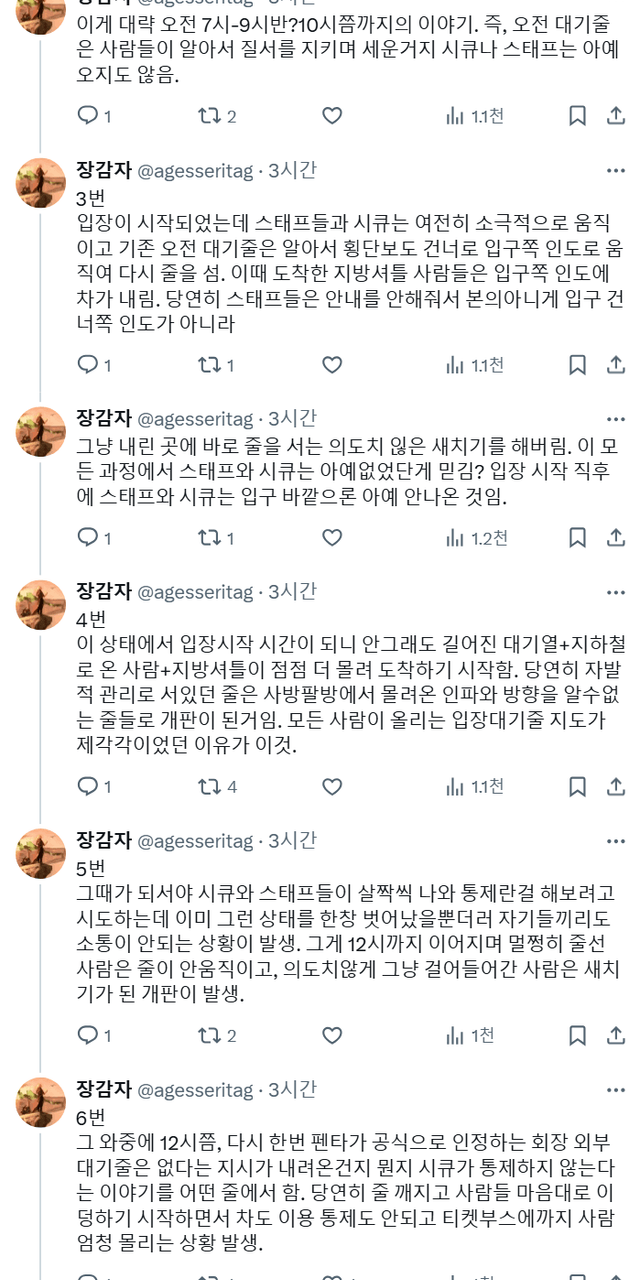This screenshot has height=1280, width=640.
Task: Bookmark the tweet starting with 3번
Action: [x=577, y=365]
